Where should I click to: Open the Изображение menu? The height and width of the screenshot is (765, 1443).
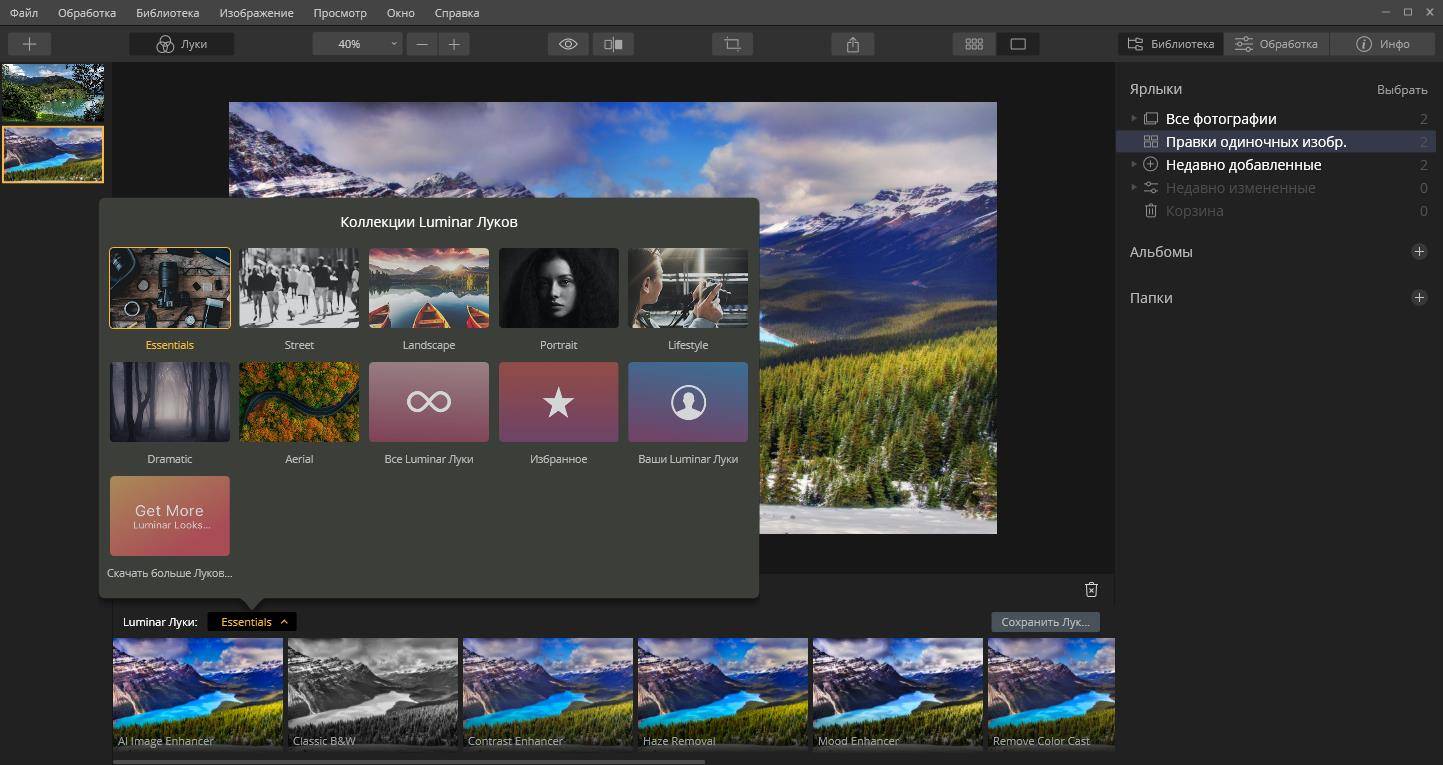[258, 13]
